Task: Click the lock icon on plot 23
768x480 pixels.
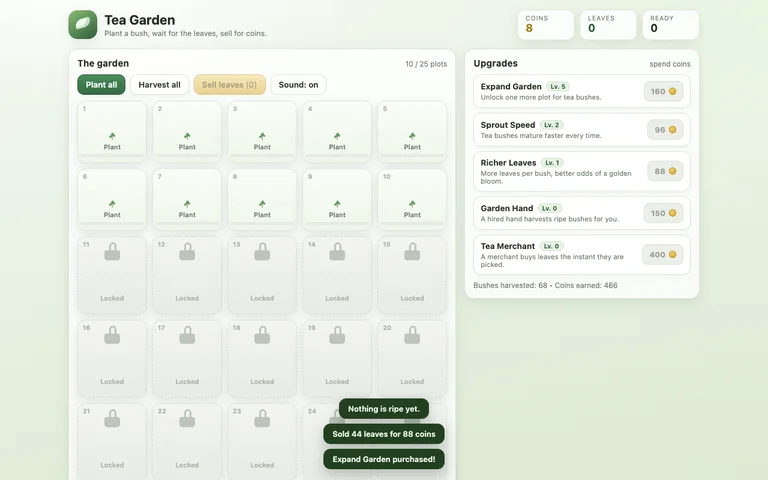Action: coord(262,418)
